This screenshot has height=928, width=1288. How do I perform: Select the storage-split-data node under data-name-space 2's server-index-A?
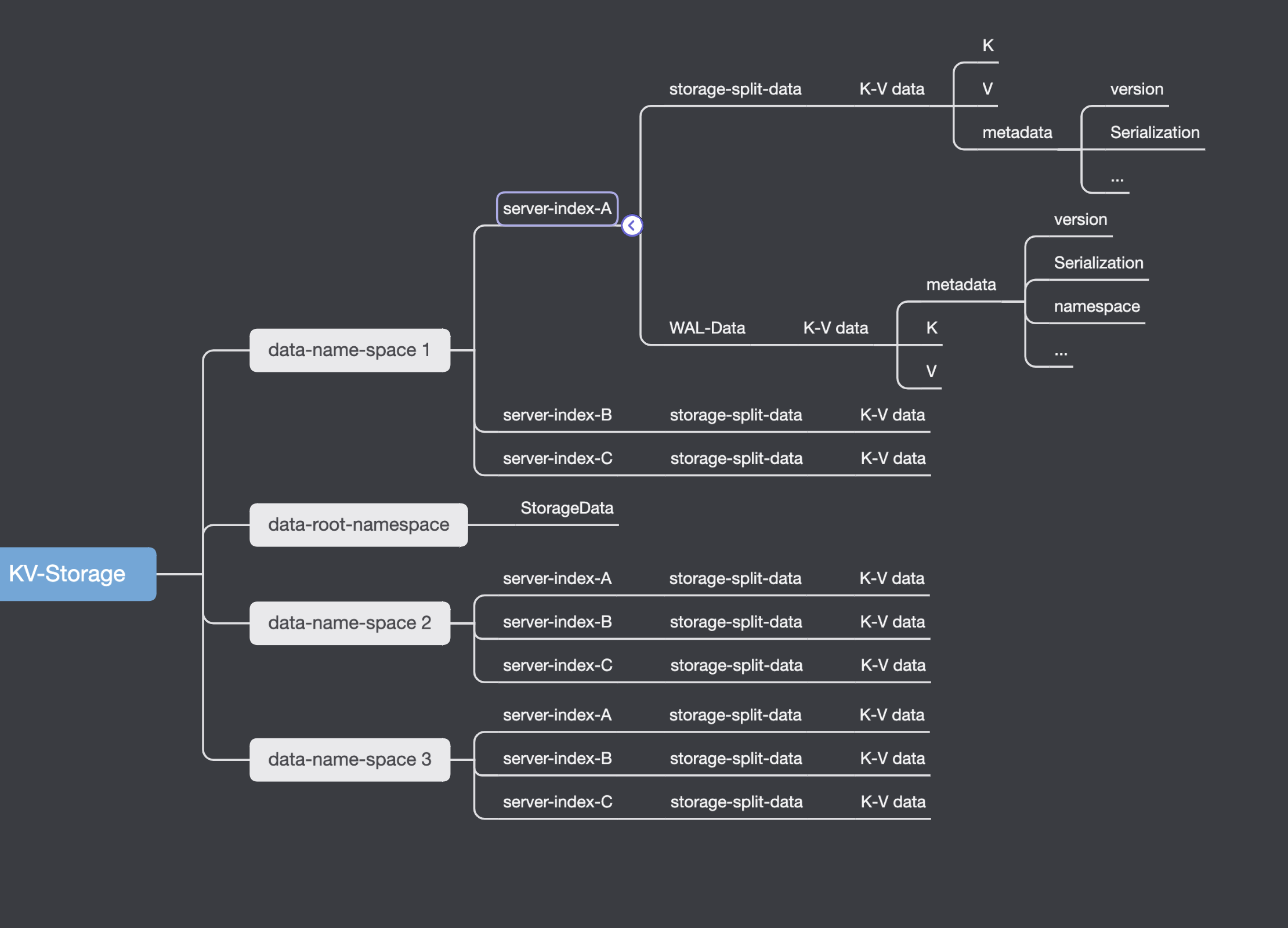(x=735, y=578)
